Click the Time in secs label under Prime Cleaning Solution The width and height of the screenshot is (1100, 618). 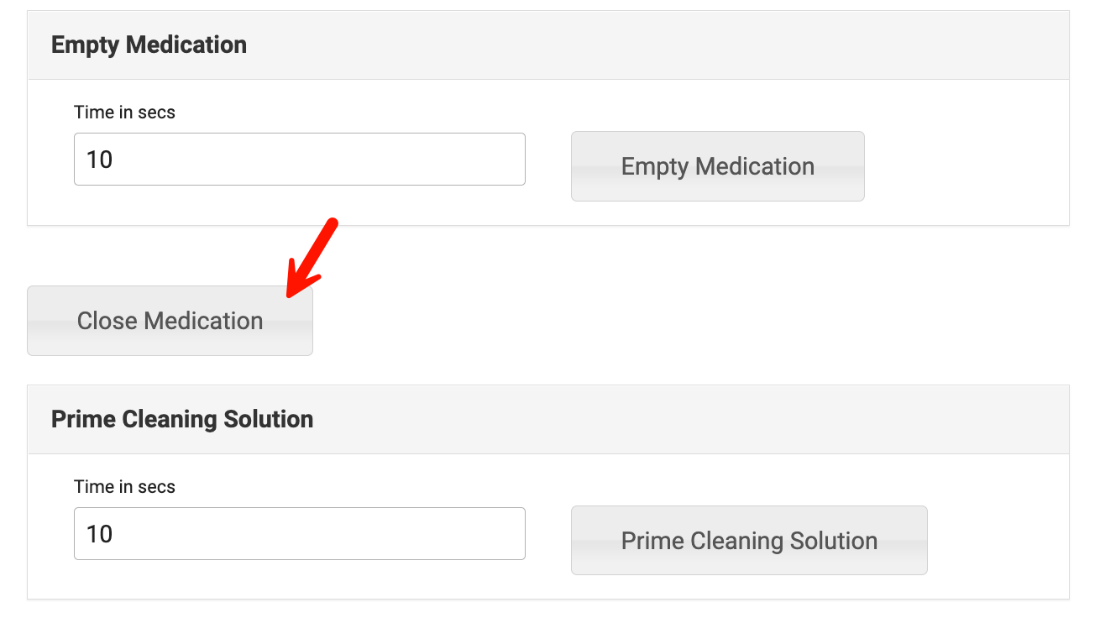click(124, 487)
